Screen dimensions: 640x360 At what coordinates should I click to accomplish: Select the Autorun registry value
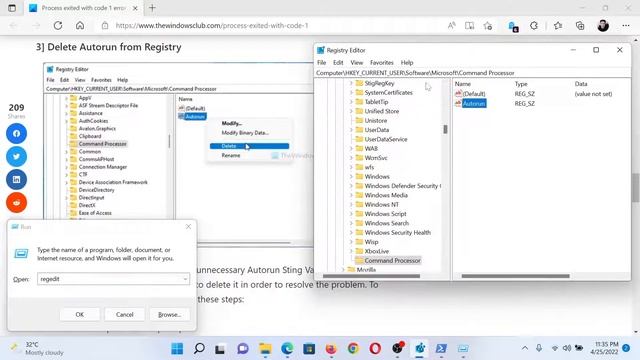click(473, 104)
